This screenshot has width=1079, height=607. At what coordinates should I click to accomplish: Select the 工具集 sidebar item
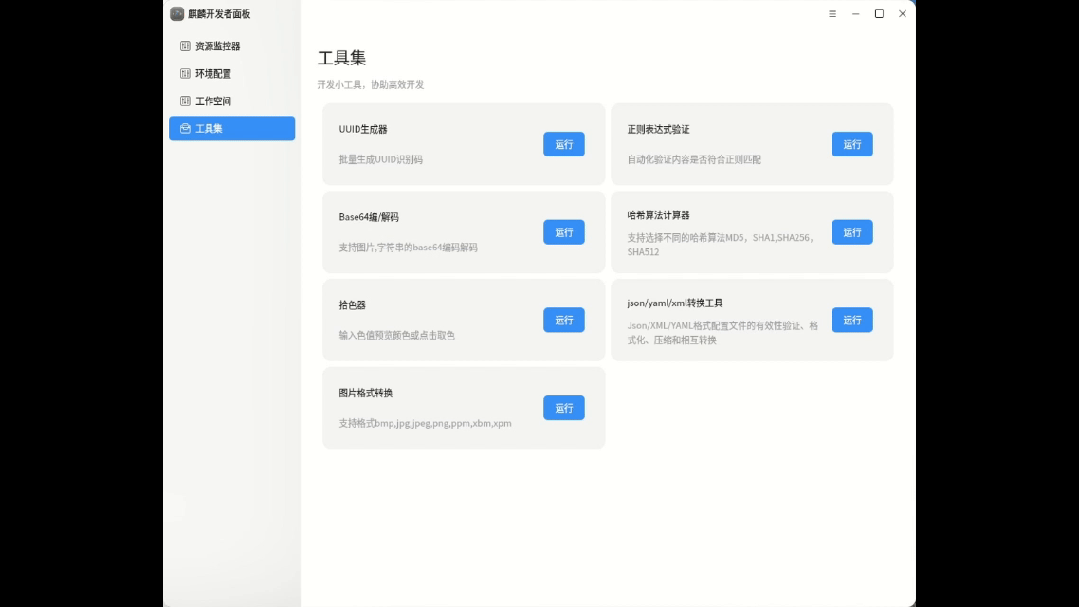[209, 129]
